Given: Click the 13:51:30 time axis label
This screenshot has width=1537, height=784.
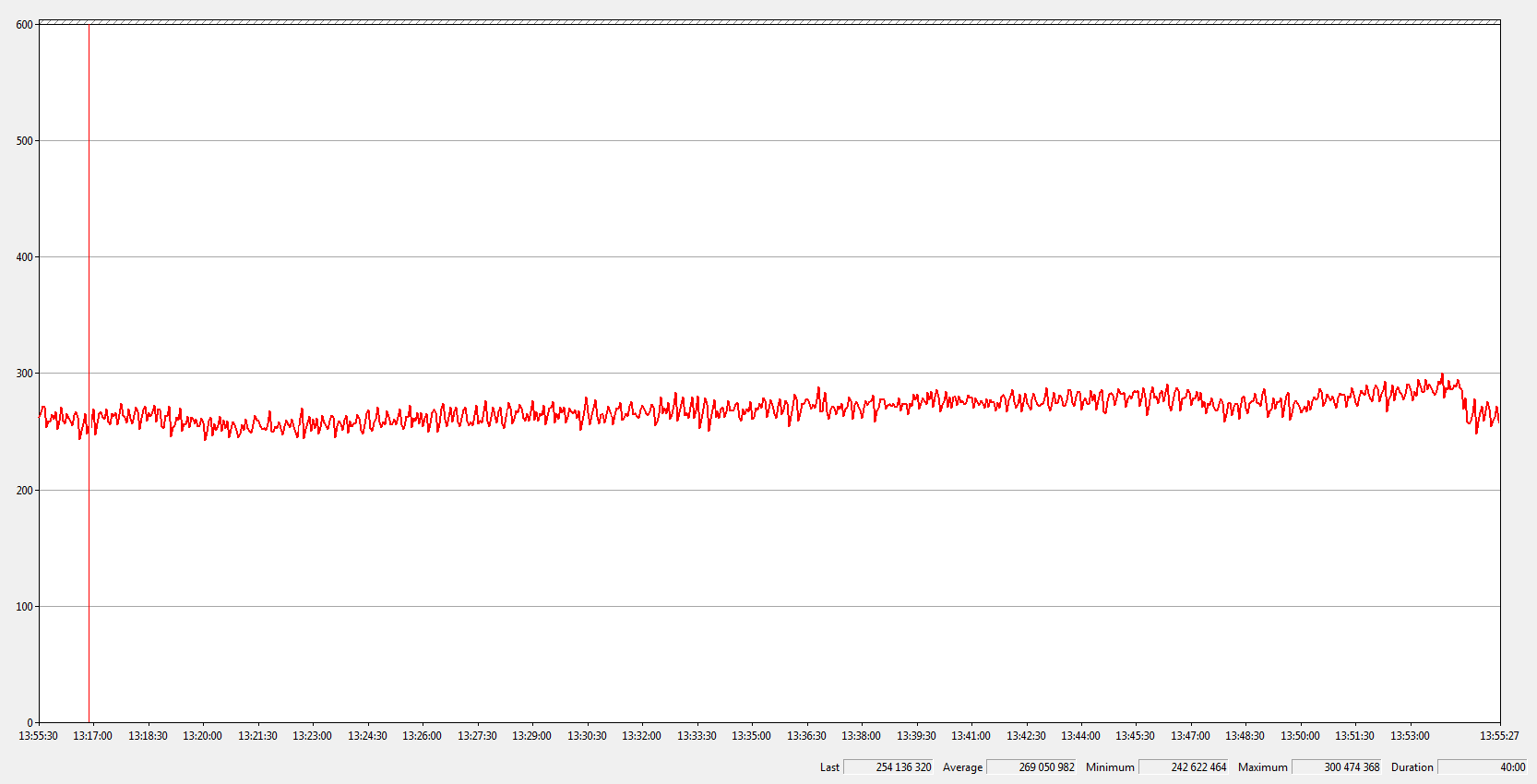Looking at the screenshot, I should pyautogui.click(x=1354, y=736).
